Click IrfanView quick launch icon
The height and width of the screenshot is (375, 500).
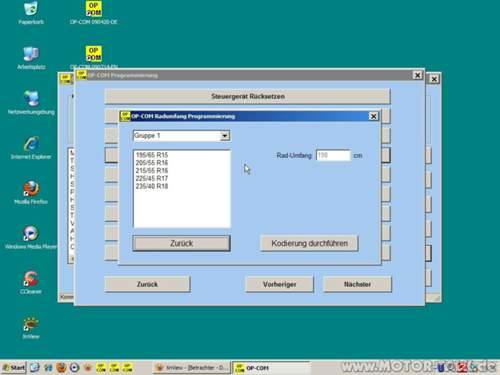[x=88, y=367]
